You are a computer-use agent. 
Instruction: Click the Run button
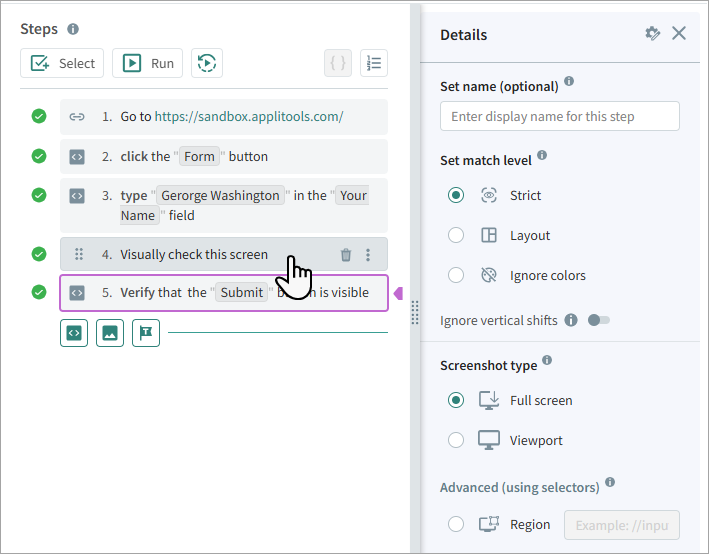coord(148,63)
